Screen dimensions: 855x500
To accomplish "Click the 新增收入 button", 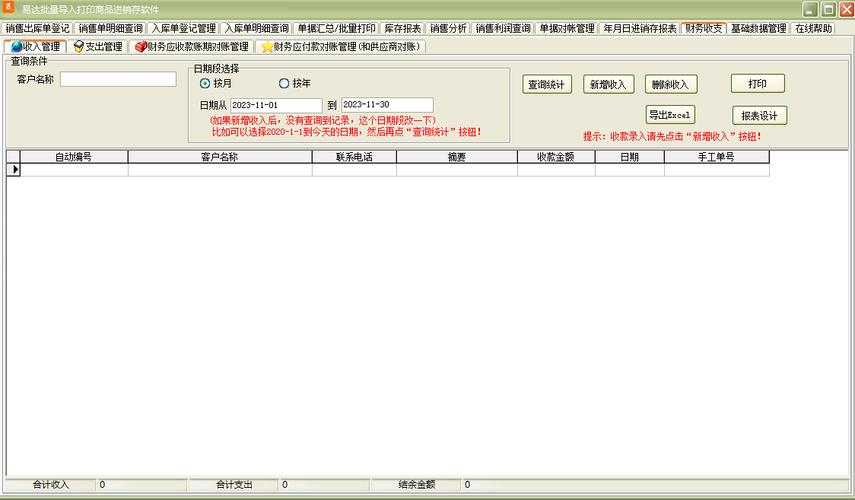I will pos(608,85).
